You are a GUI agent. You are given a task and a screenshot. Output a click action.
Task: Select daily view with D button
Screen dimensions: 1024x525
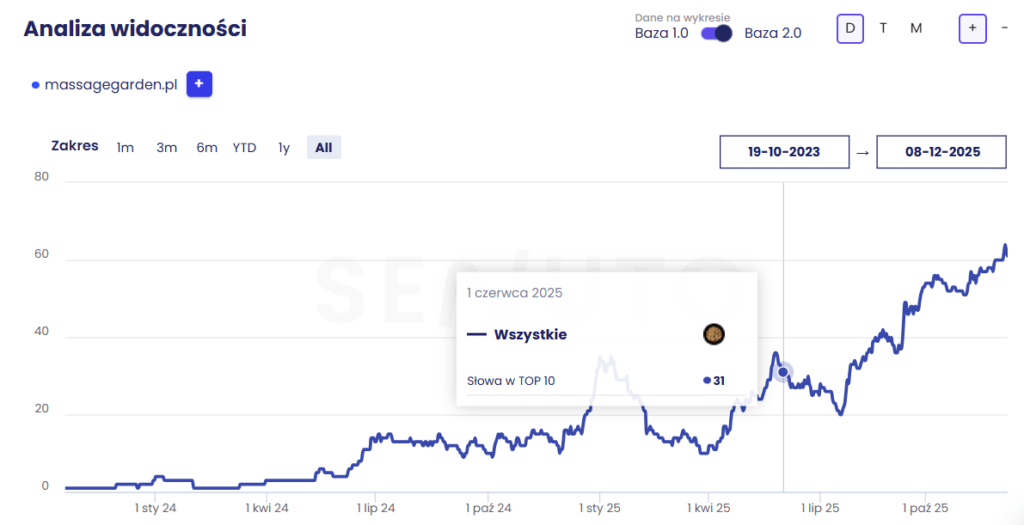tap(850, 28)
